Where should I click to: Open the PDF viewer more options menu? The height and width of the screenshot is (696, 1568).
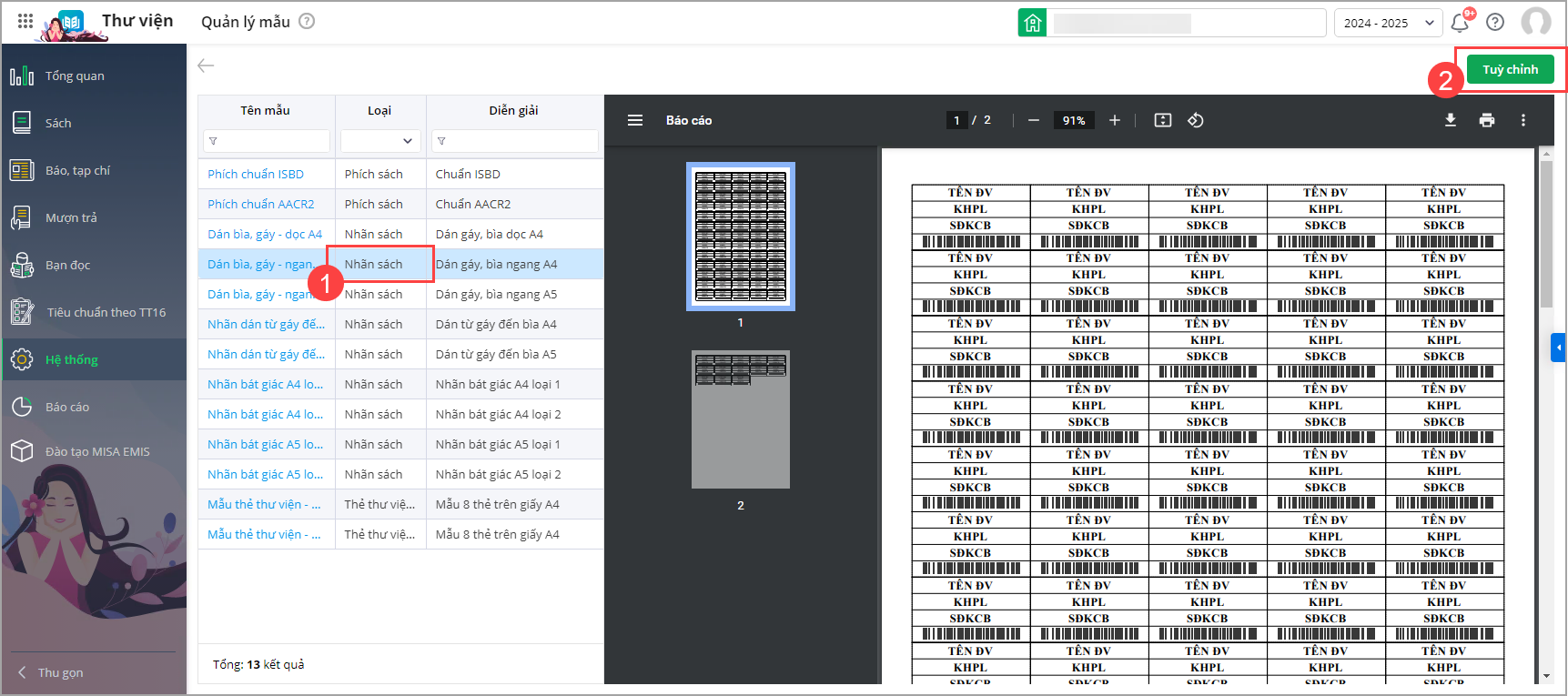click(1523, 120)
